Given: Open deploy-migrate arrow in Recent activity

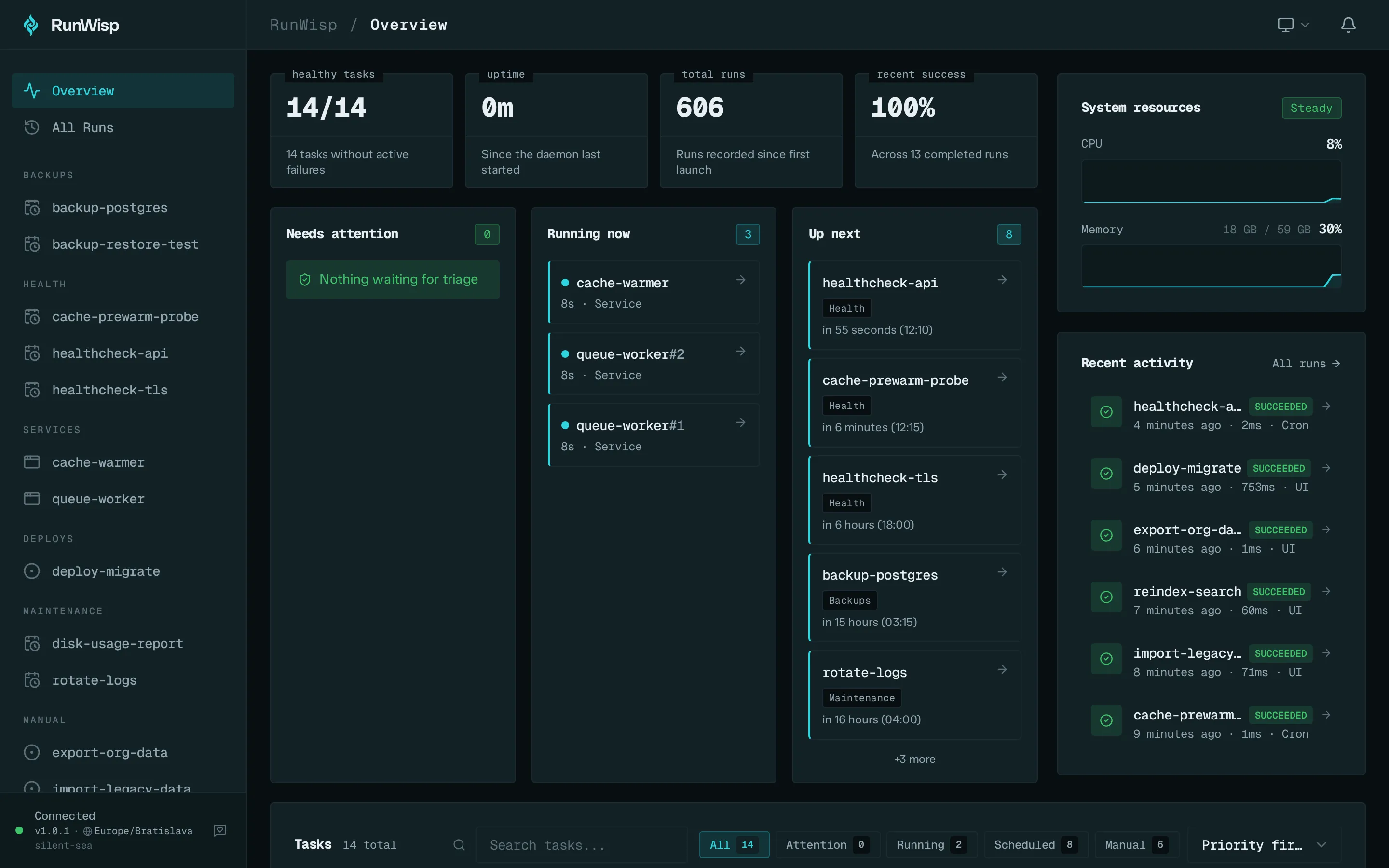Looking at the screenshot, I should click(x=1326, y=468).
